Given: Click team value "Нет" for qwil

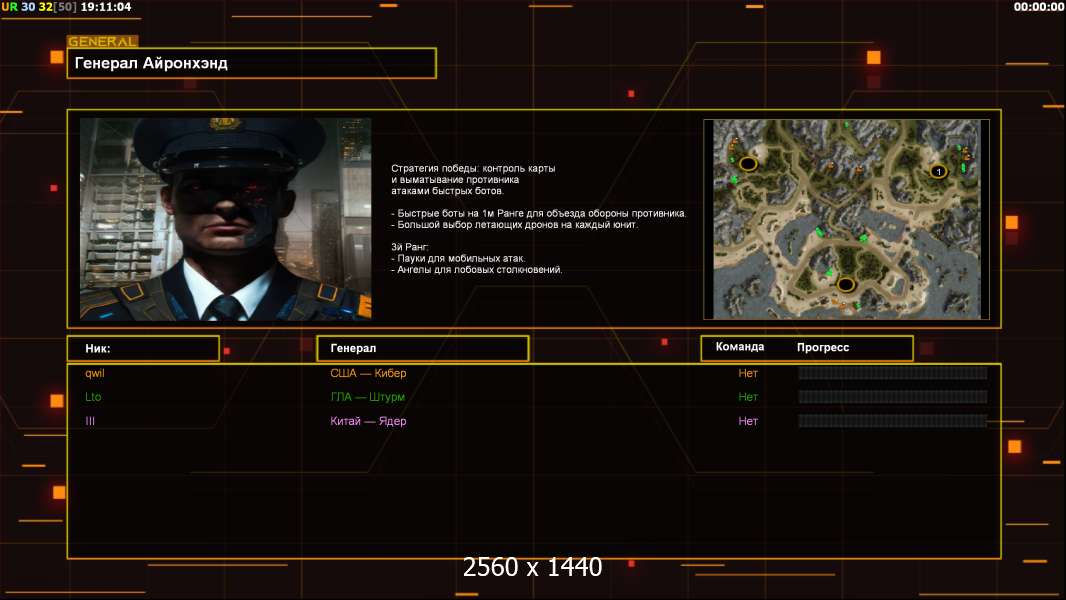Looking at the screenshot, I should tap(748, 373).
